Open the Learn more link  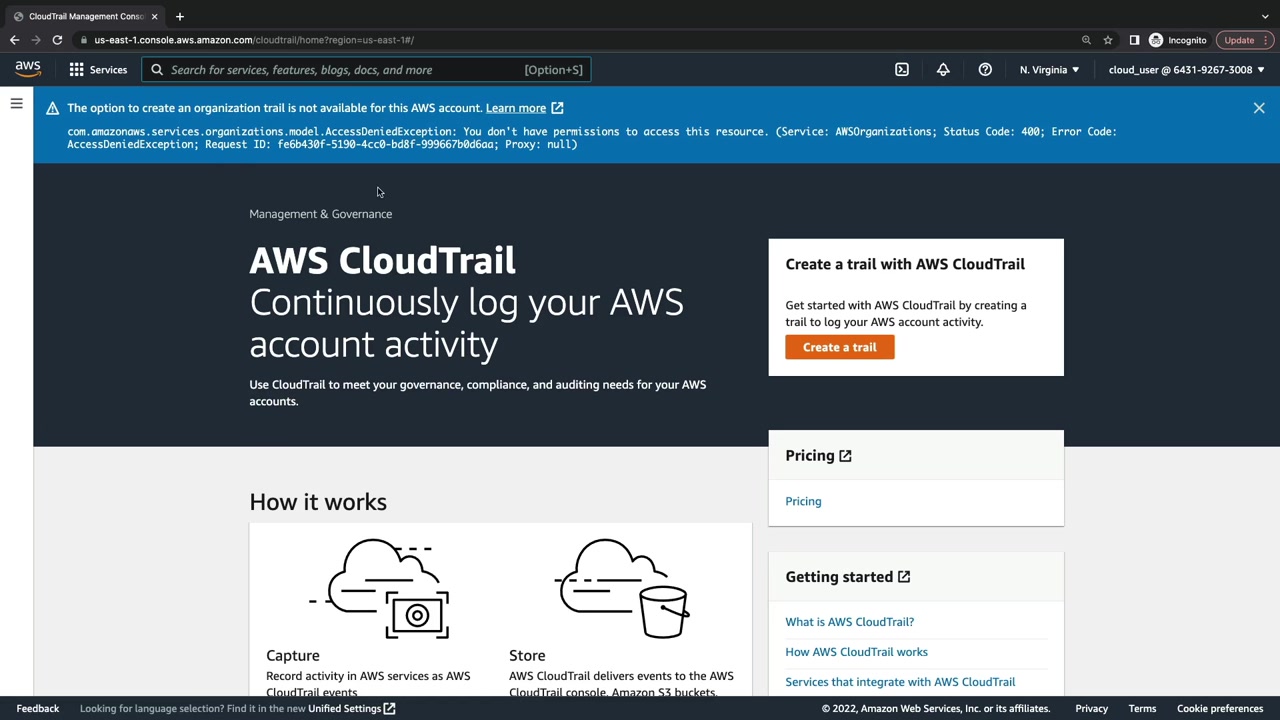tap(516, 108)
